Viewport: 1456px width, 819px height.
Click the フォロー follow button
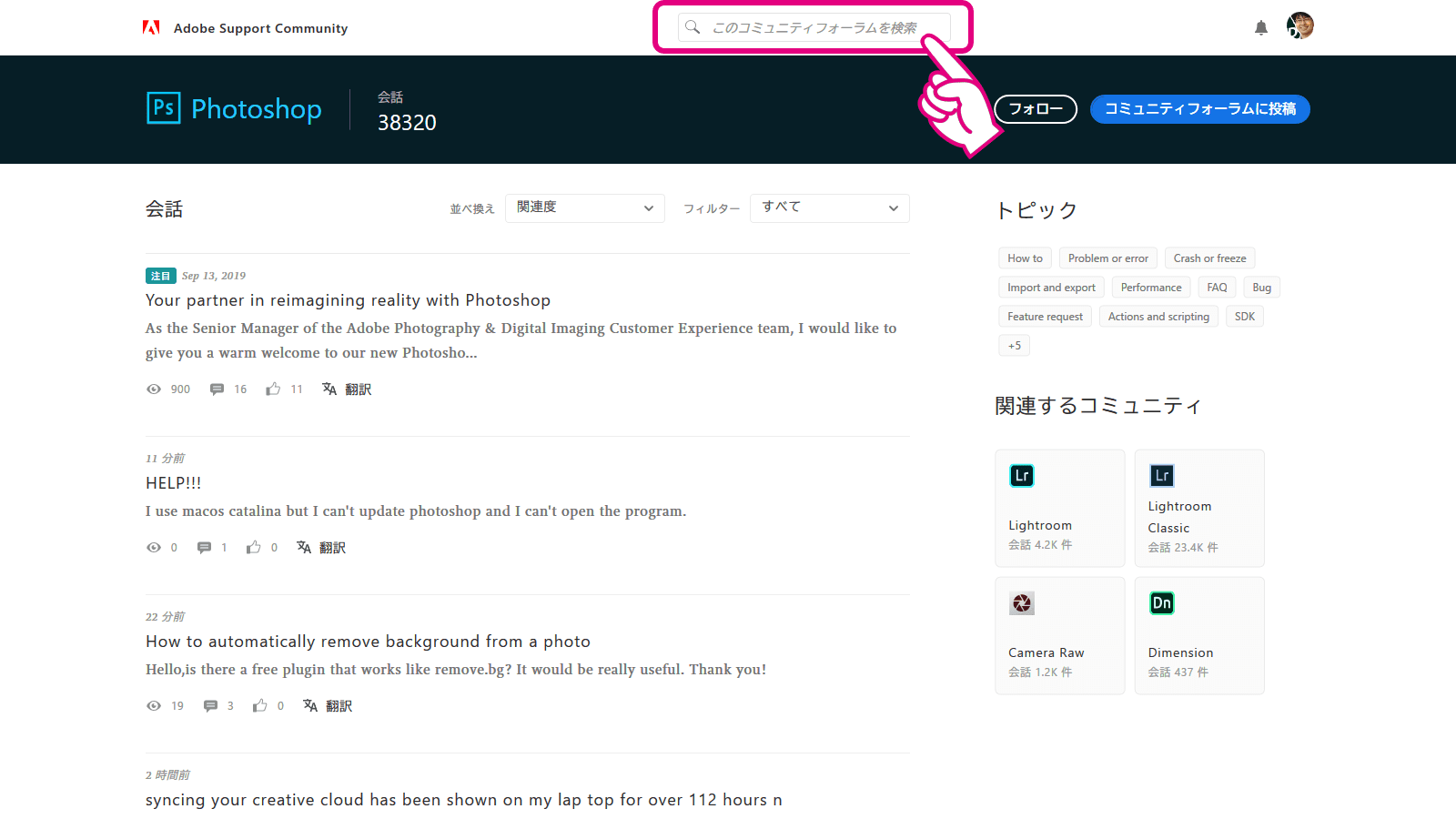point(1036,109)
